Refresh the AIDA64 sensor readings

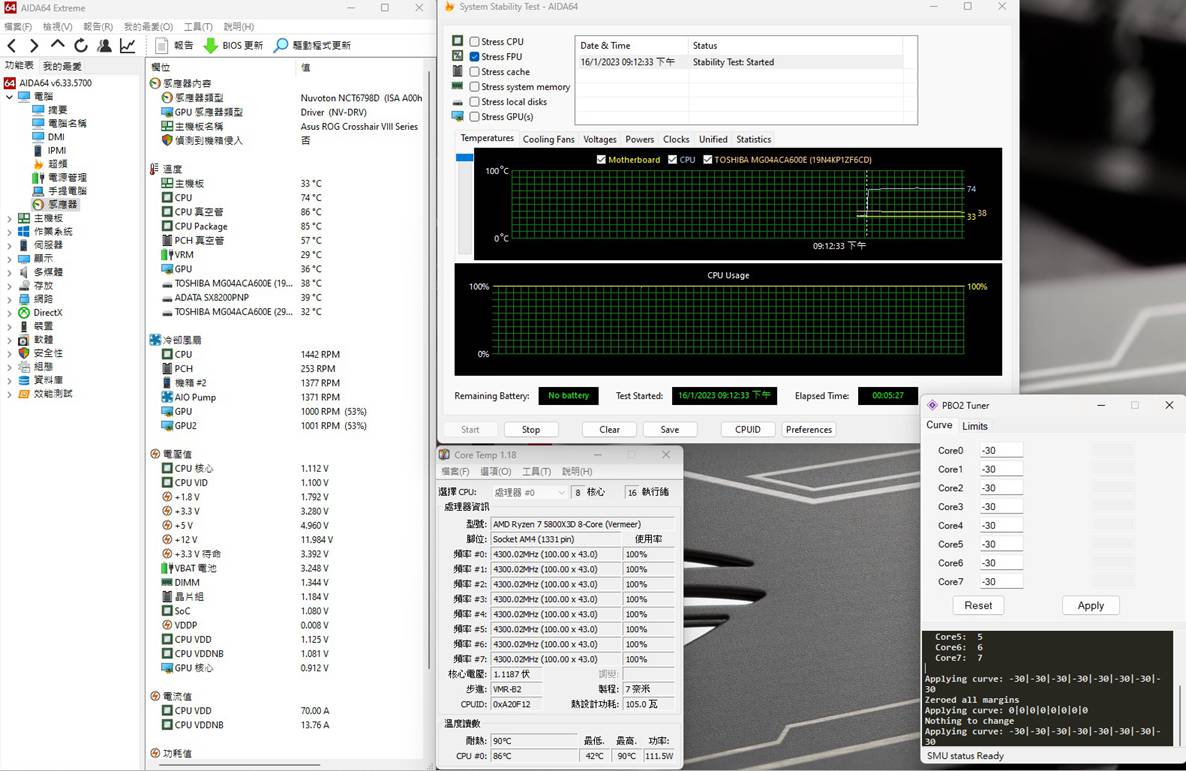point(81,46)
